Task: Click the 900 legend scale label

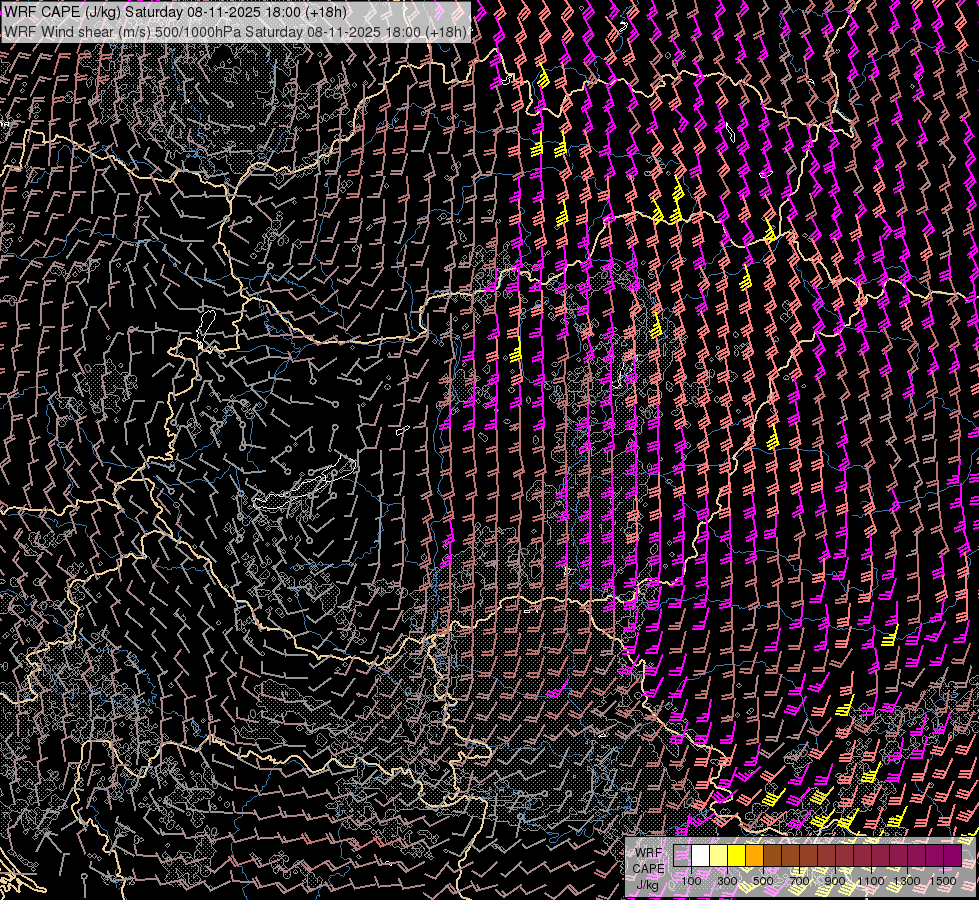Action: pos(835,881)
